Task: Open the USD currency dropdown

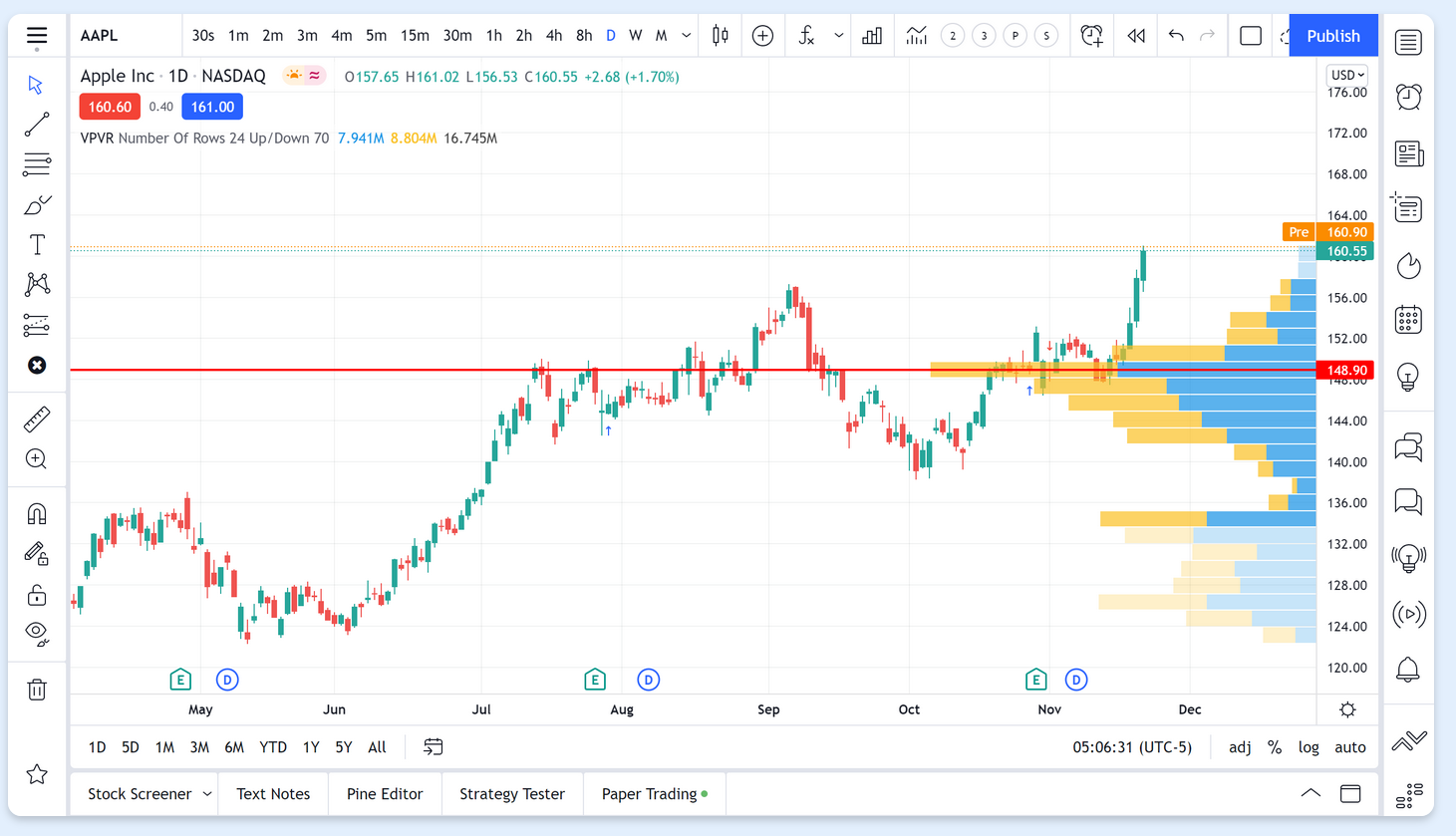Action: click(1347, 75)
